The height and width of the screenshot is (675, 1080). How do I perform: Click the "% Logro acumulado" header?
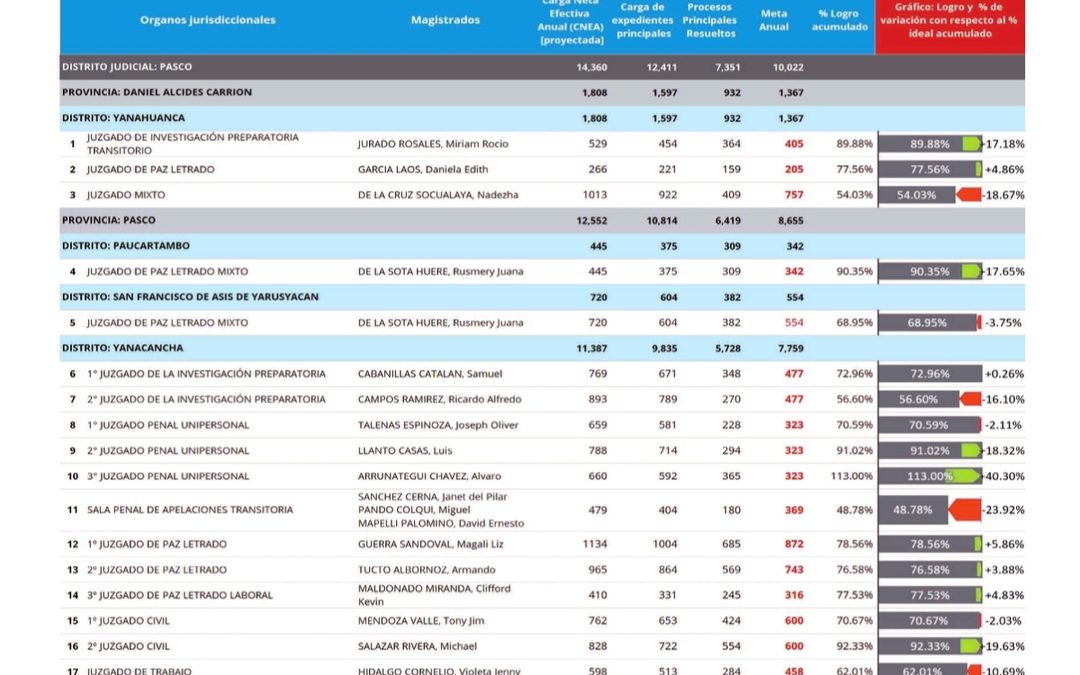pos(840,20)
